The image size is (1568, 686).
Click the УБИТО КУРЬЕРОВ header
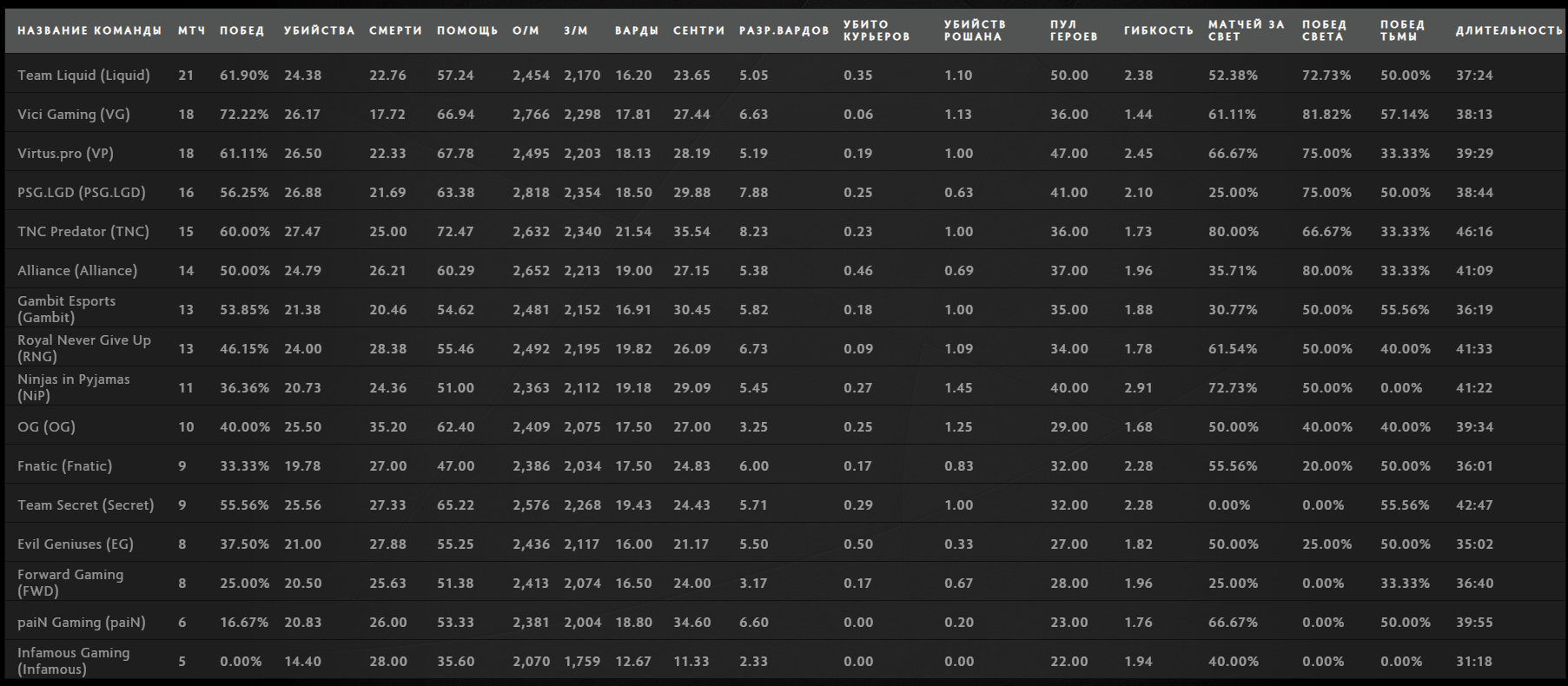pos(877,30)
